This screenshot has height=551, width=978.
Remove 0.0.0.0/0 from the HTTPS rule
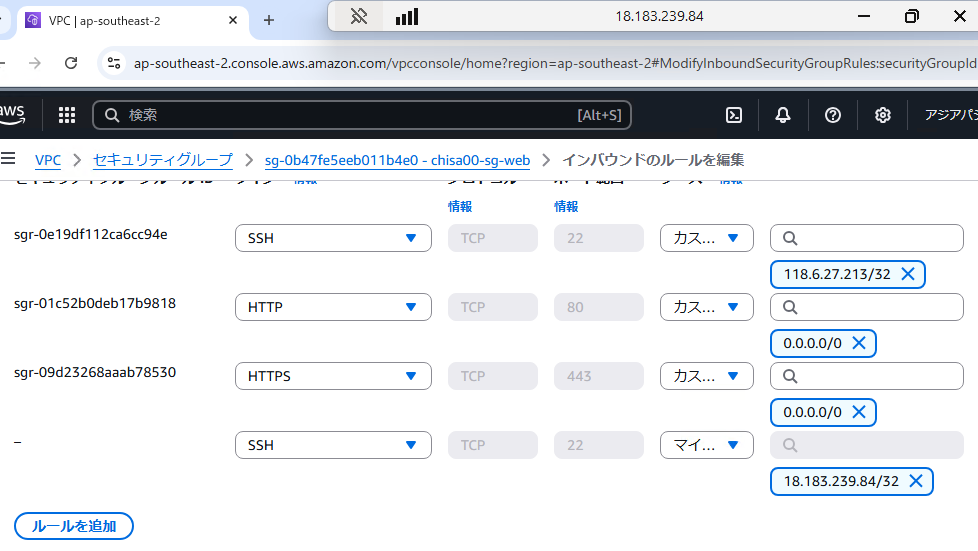(859, 412)
